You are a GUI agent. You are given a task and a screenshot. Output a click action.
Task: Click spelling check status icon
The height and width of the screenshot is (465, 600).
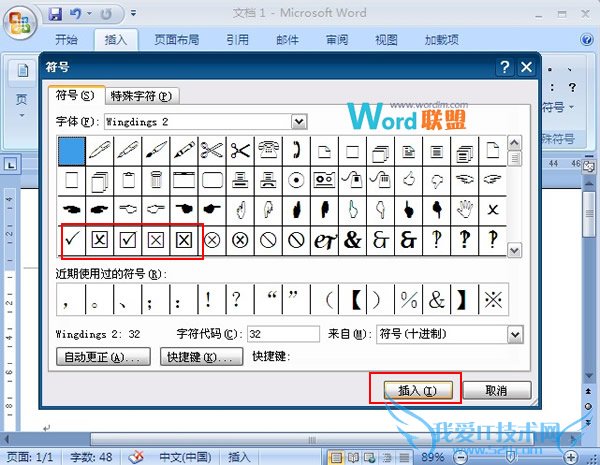tap(136, 457)
